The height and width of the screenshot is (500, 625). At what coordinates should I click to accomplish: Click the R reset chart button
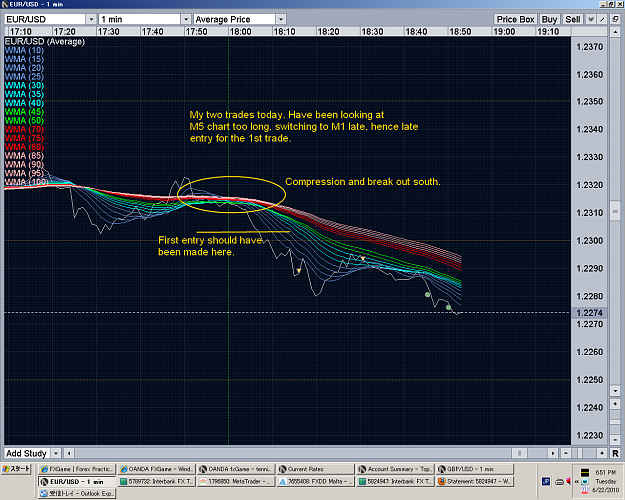(x=615, y=453)
